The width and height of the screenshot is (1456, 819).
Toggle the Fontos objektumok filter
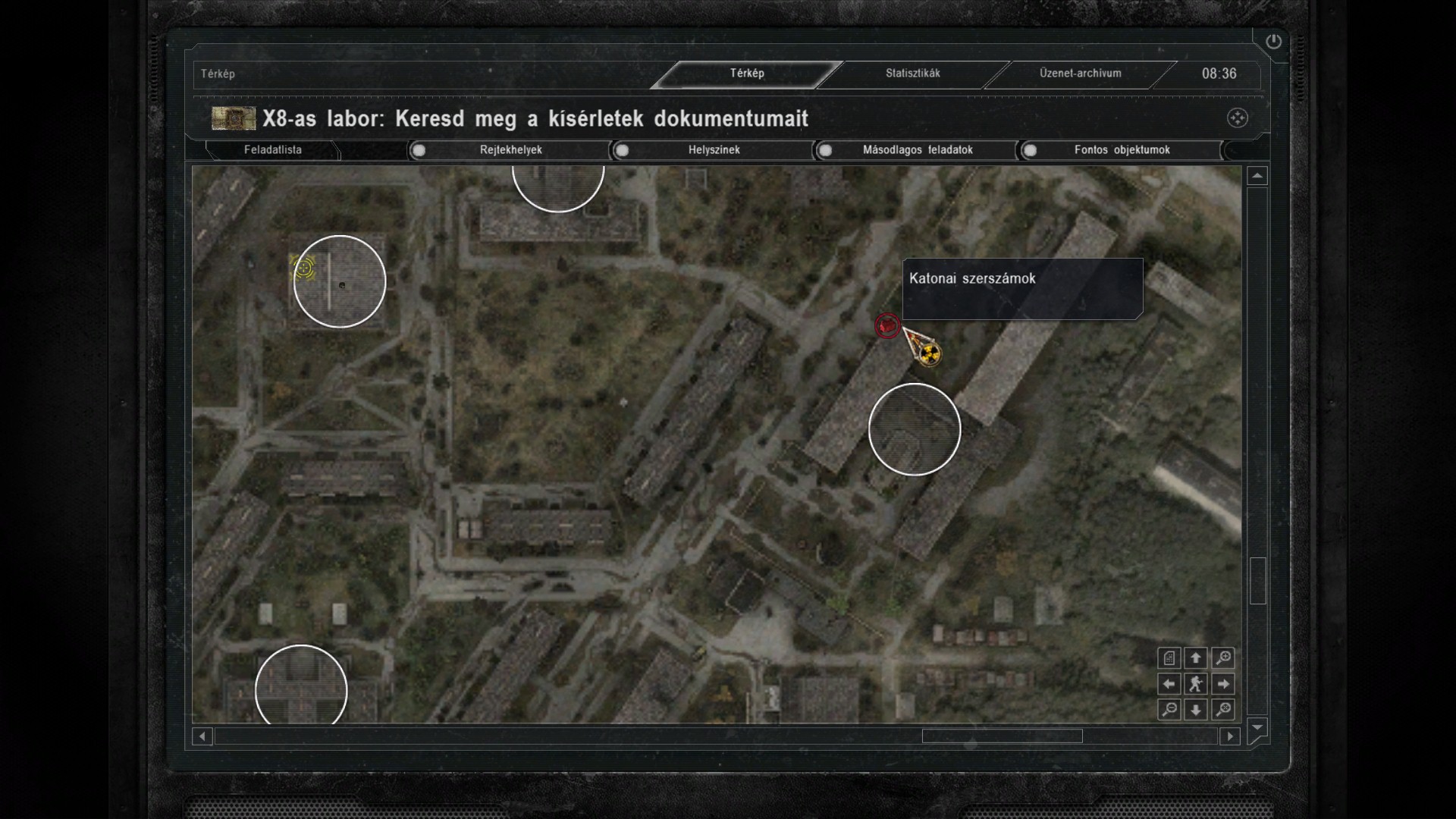[x=1030, y=150]
